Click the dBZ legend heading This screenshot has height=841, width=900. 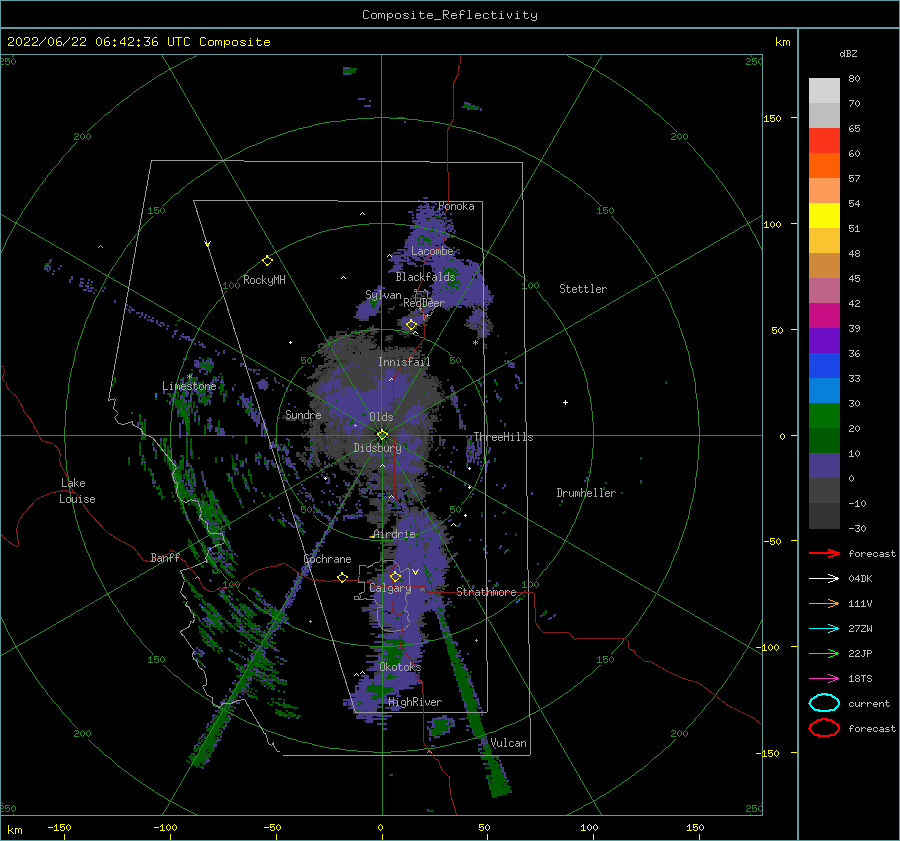(848, 53)
